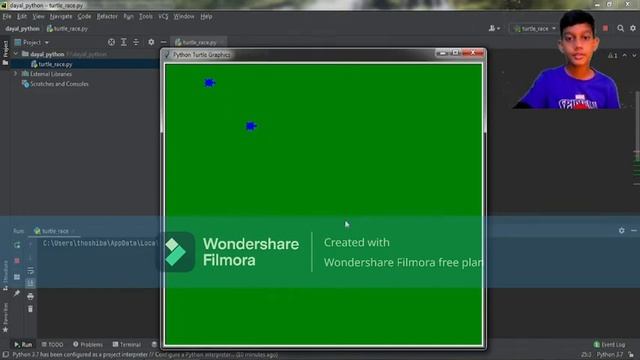This screenshot has height=360, width=640.
Task: Toggle Soft-Wrap in Run console
Action: [30, 270]
